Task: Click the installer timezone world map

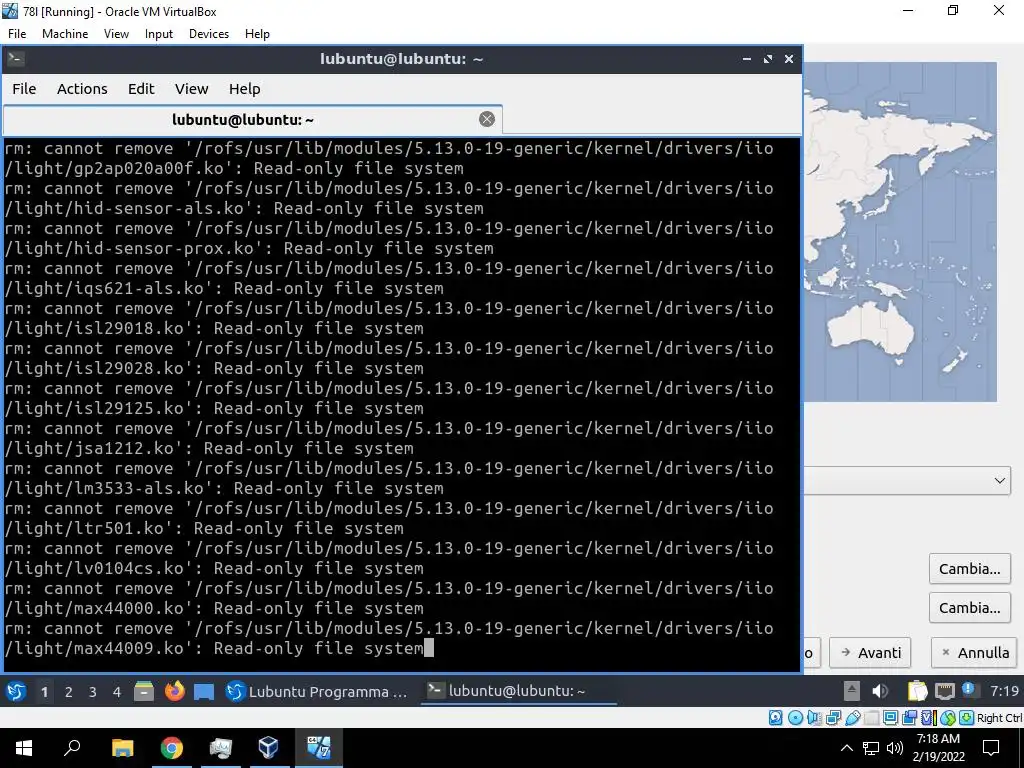Action: (x=900, y=232)
